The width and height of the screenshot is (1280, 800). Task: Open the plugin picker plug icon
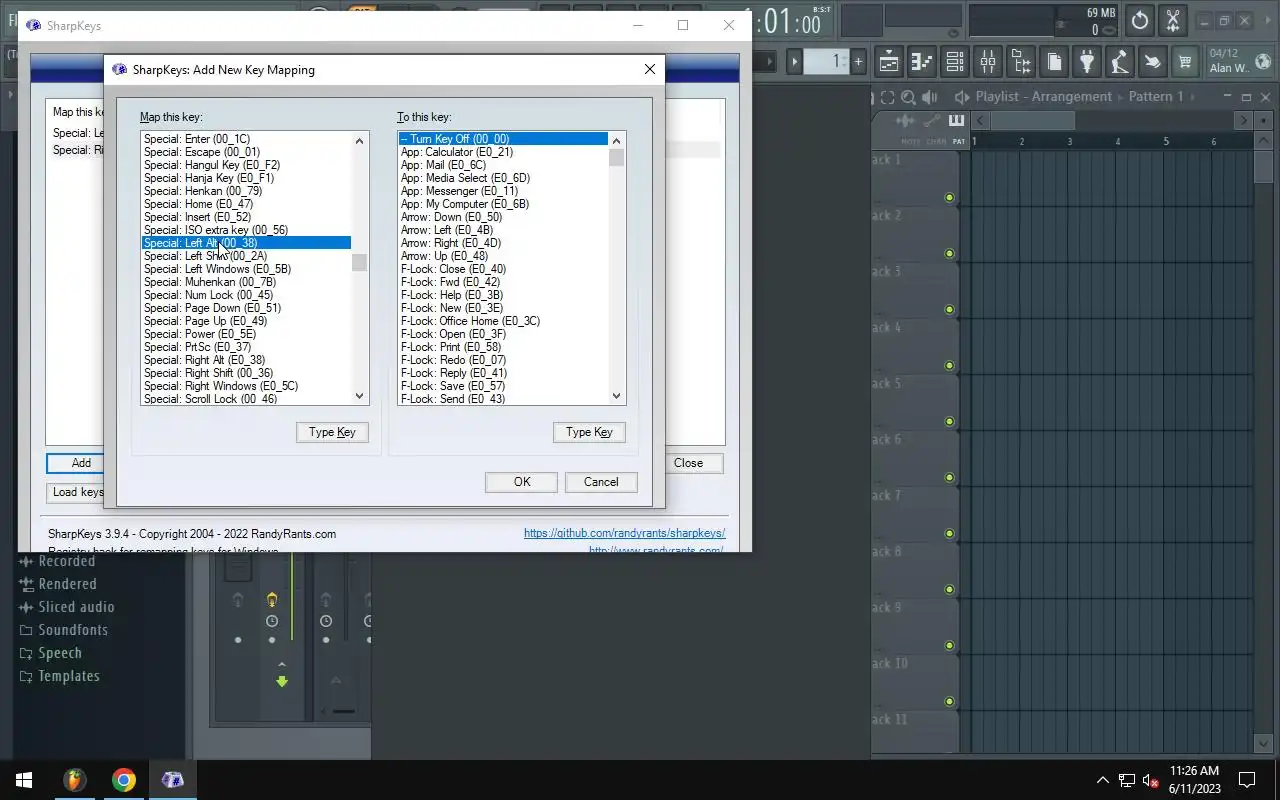click(x=1087, y=62)
